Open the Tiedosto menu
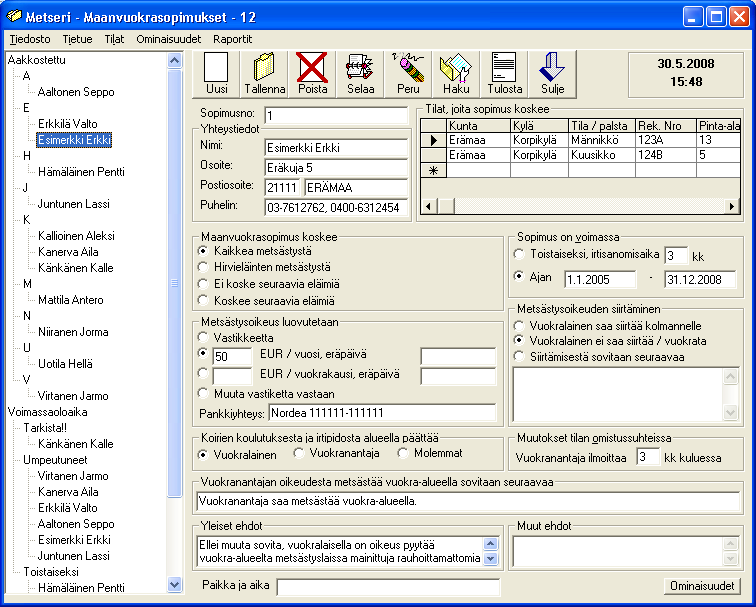The image size is (756, 607). pyautogui.click(x=30, y=39)
